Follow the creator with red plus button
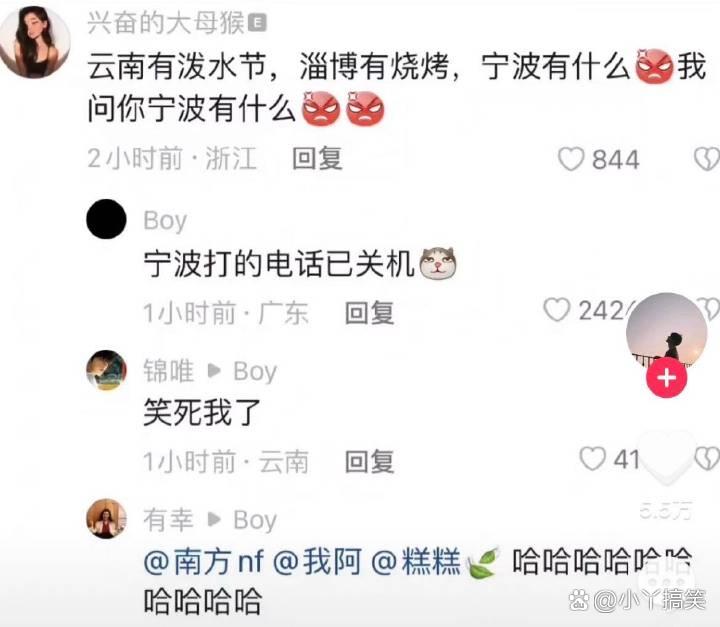The height and width of the screenshot is (627, 720). 667,378
